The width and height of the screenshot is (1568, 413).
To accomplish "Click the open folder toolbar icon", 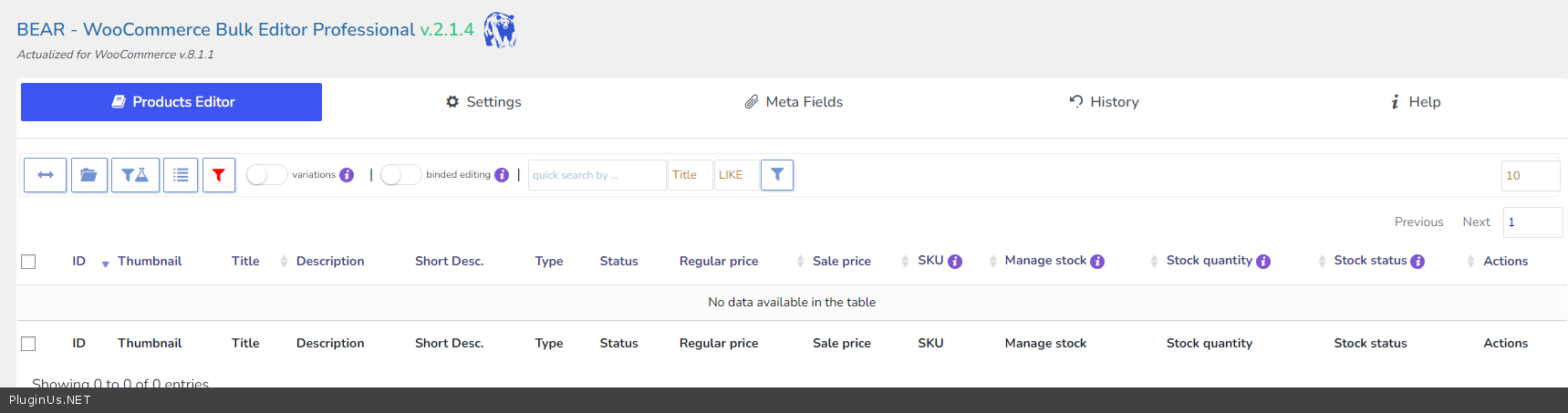I will 88,175.
